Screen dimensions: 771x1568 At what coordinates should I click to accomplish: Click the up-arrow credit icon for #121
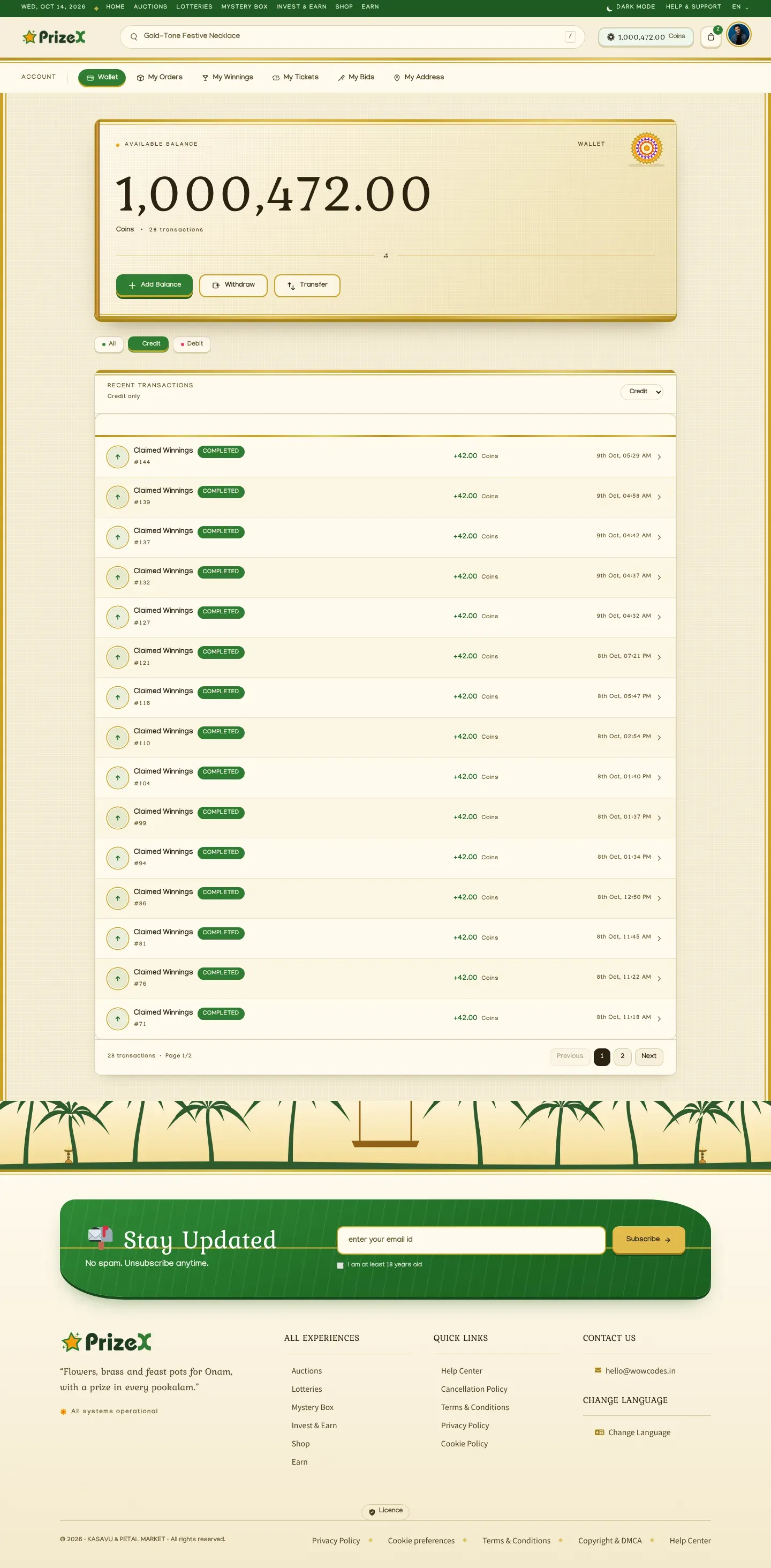[x=117, y=657]
